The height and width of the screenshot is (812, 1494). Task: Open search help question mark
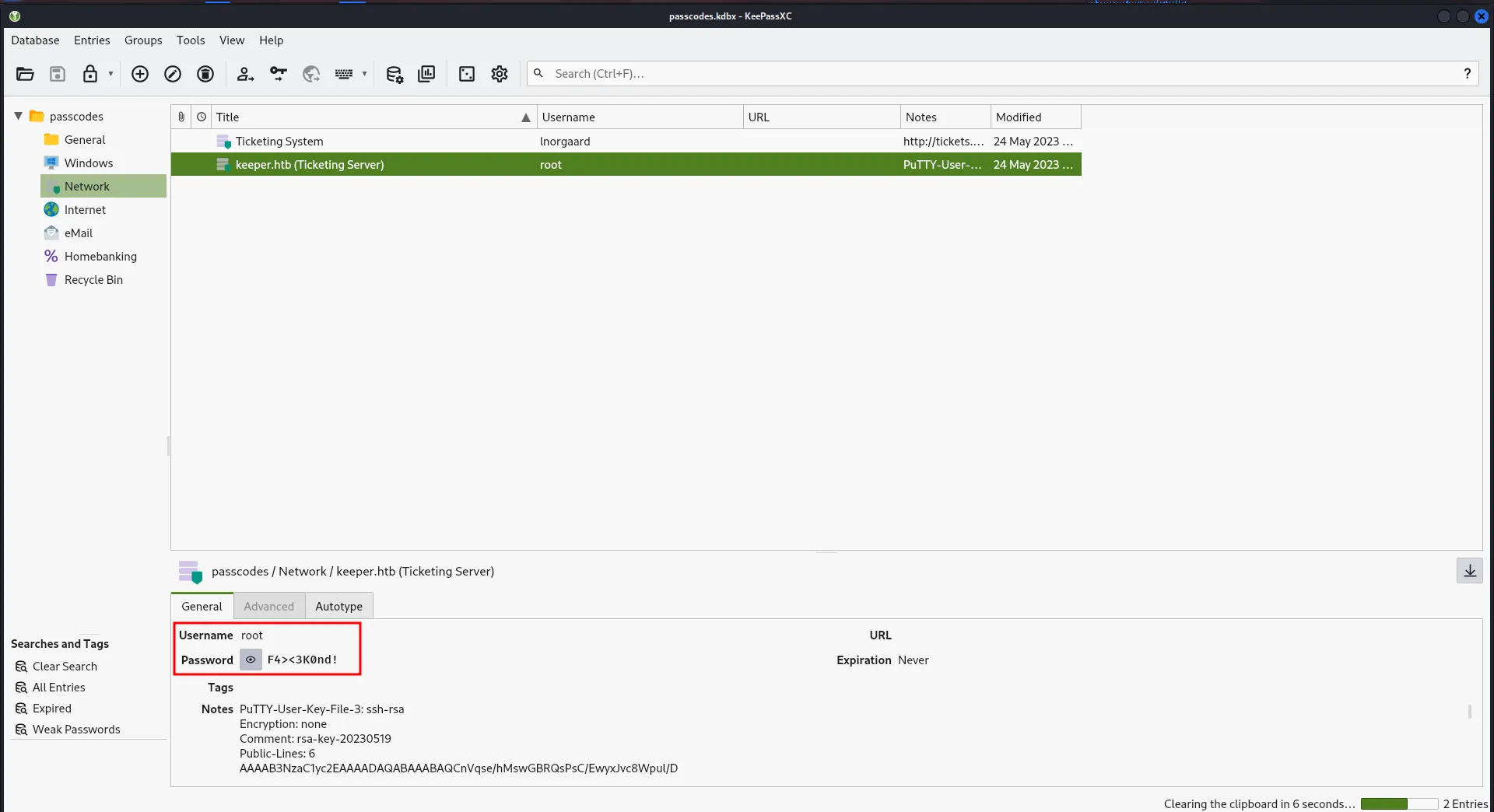point(1467,74)
